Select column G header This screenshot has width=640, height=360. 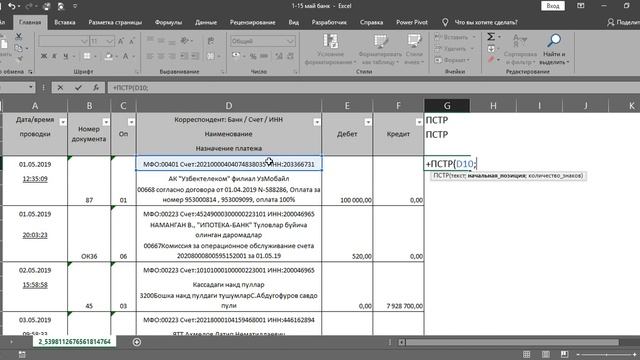447,106
